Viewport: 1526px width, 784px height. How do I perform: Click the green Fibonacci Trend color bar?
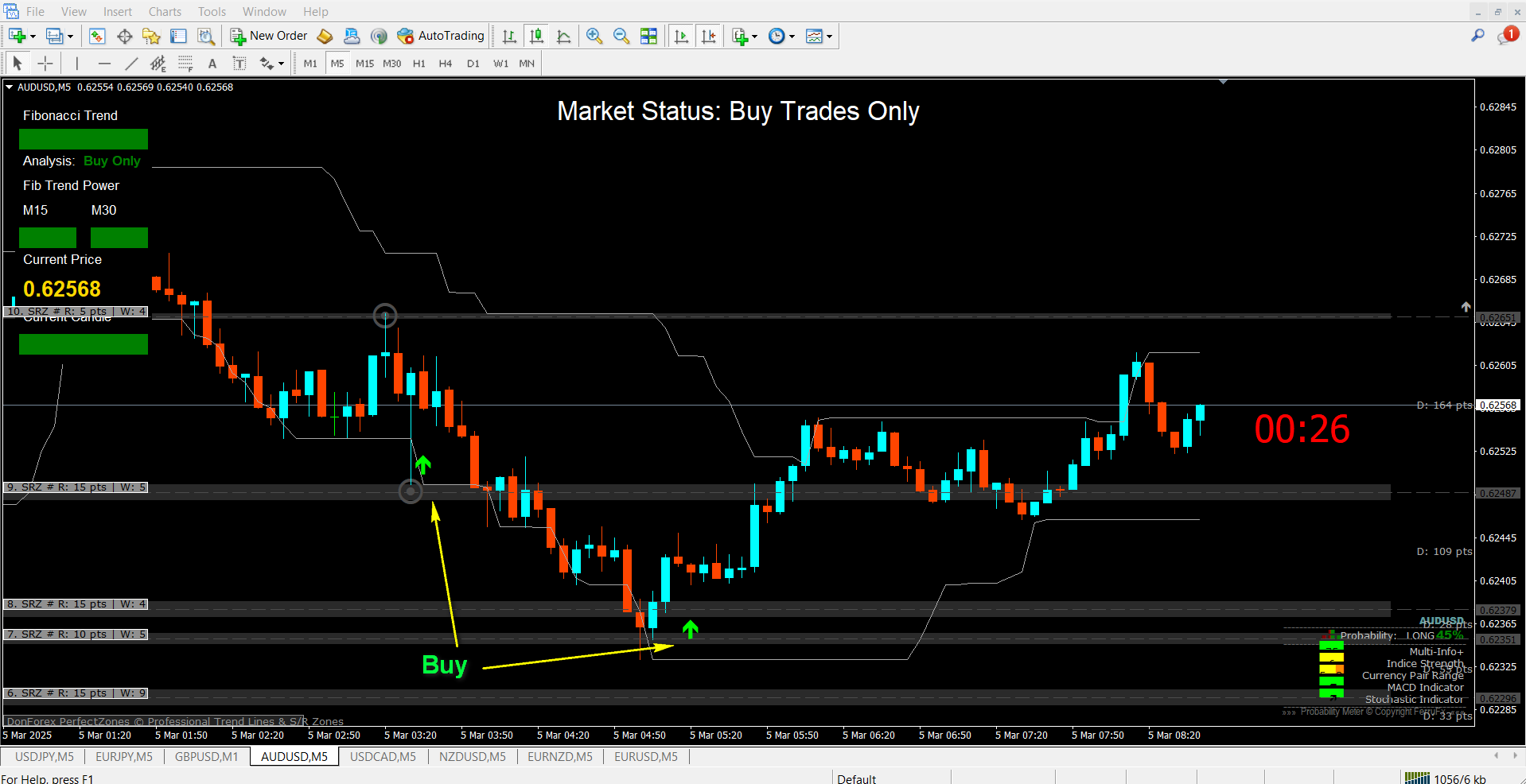pyautogui.click(x=84, y=139)
